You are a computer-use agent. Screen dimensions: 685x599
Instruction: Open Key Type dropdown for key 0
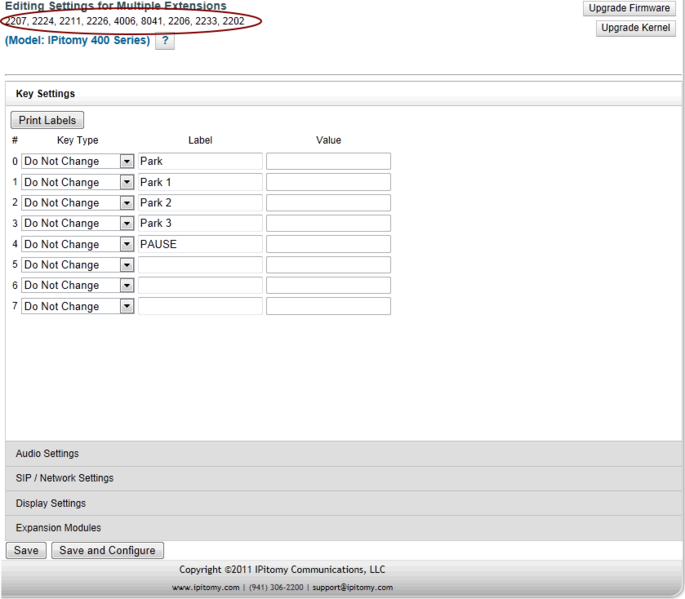pos(78,161)
